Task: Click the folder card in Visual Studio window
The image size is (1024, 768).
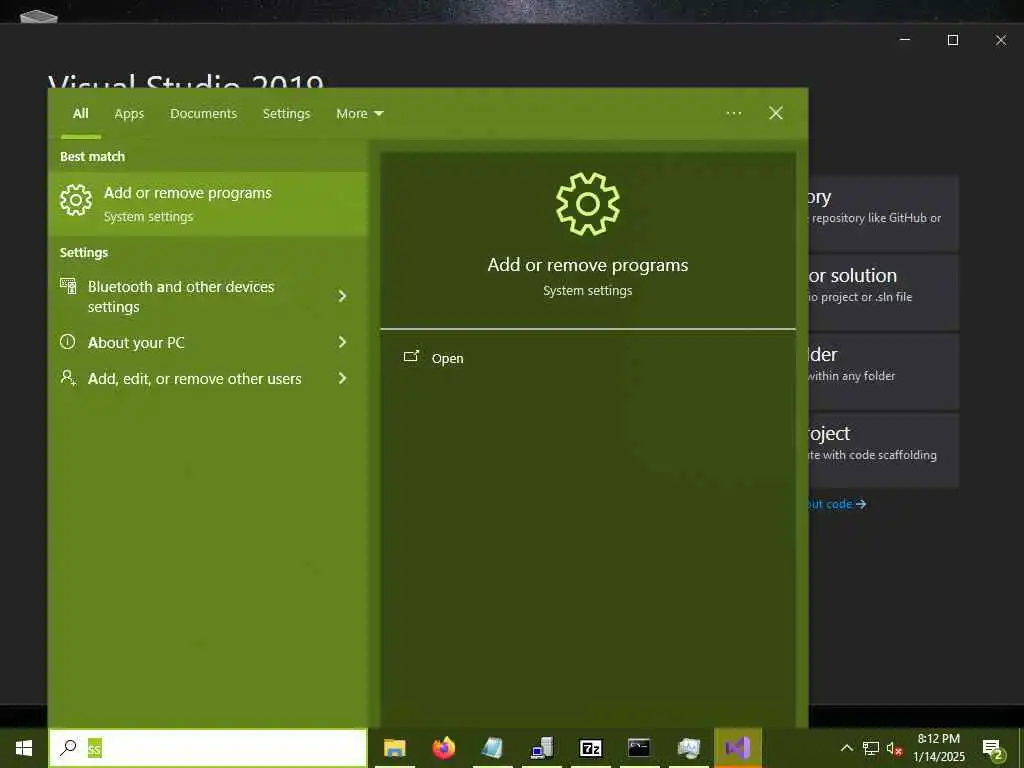Action: pos(884,372)
